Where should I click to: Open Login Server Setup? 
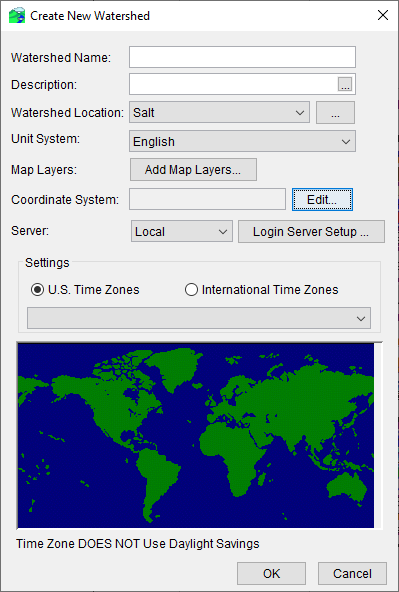(x=311, y=231)
